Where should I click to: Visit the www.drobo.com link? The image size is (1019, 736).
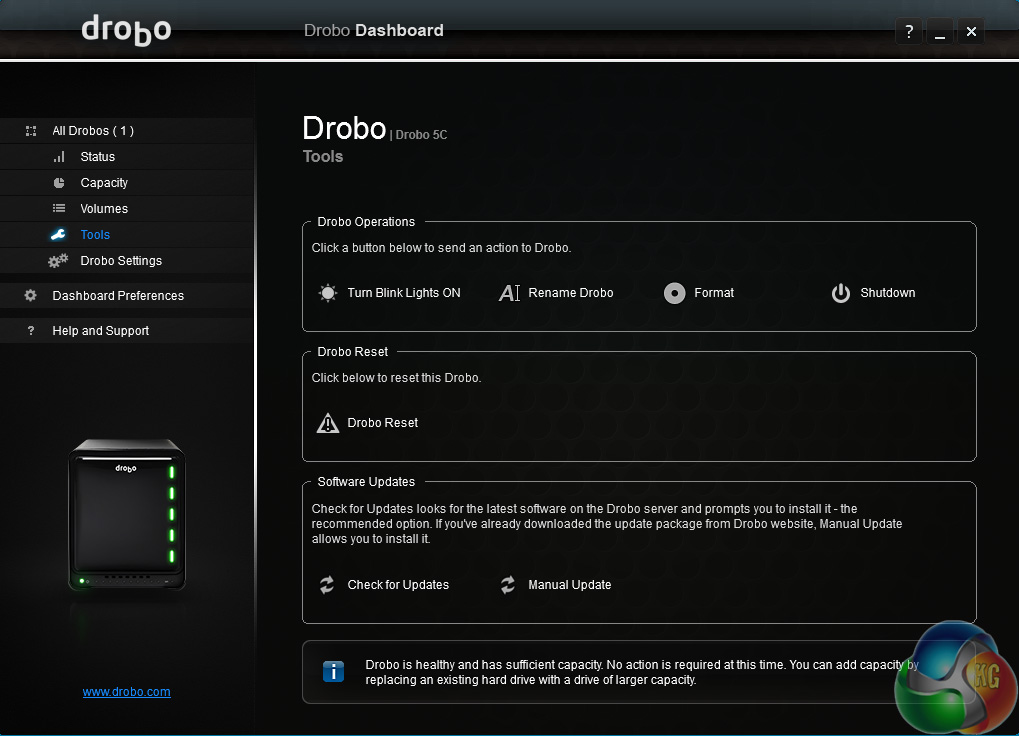coord(126,691)
